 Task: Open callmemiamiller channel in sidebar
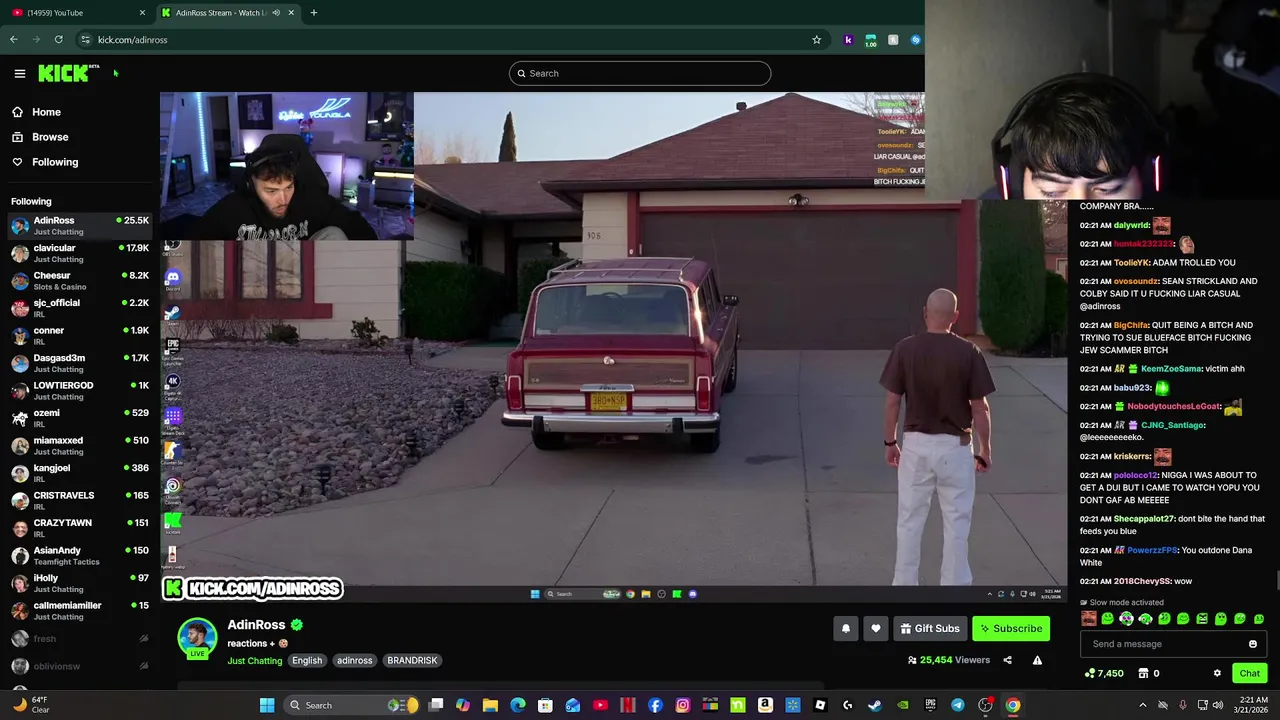click(x=80, y=610)
